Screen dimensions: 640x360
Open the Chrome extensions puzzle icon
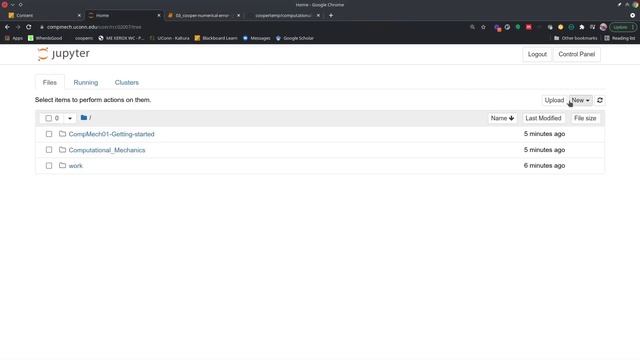582,27
